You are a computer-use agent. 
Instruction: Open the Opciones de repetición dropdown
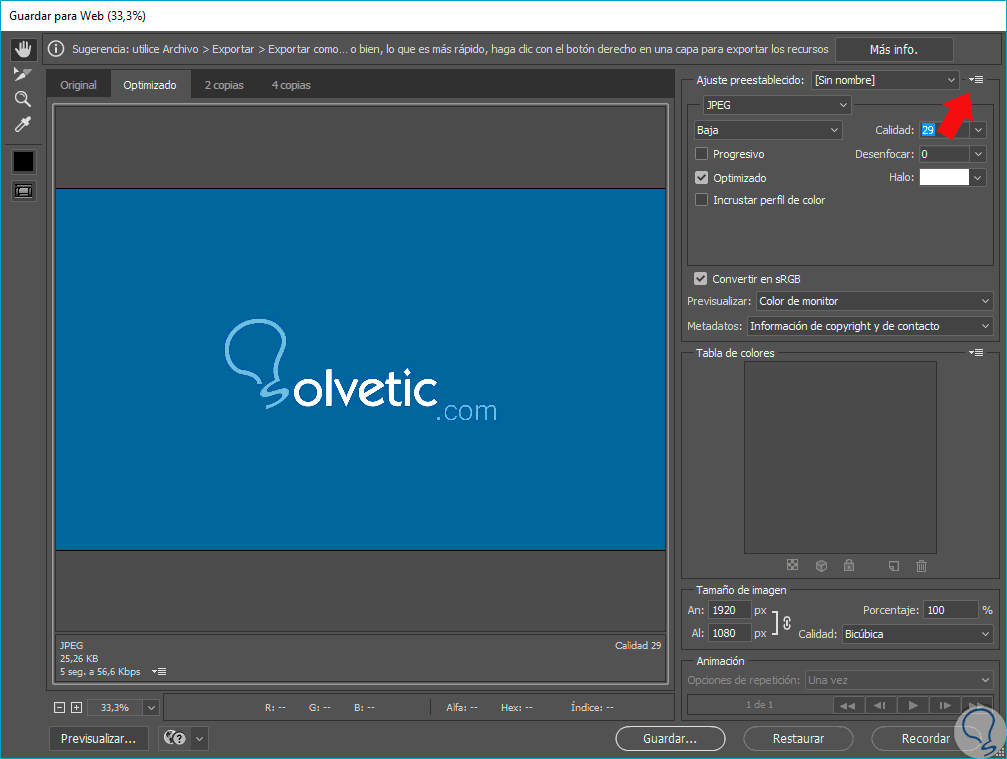(x=899, y=680)
